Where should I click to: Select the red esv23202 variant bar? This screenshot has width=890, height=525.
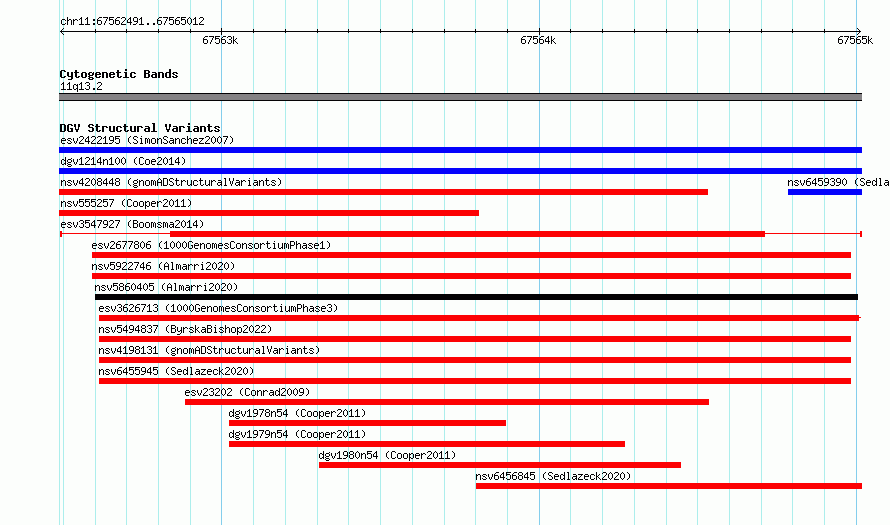447,402
